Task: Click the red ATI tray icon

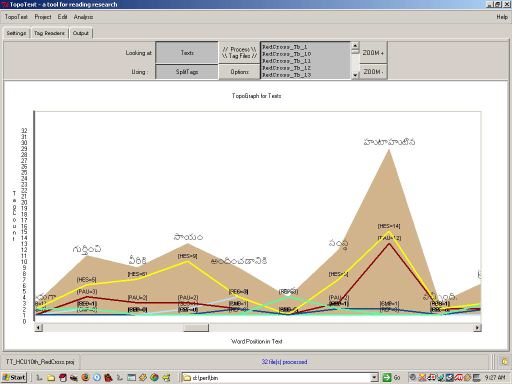Action: [459, 377]
